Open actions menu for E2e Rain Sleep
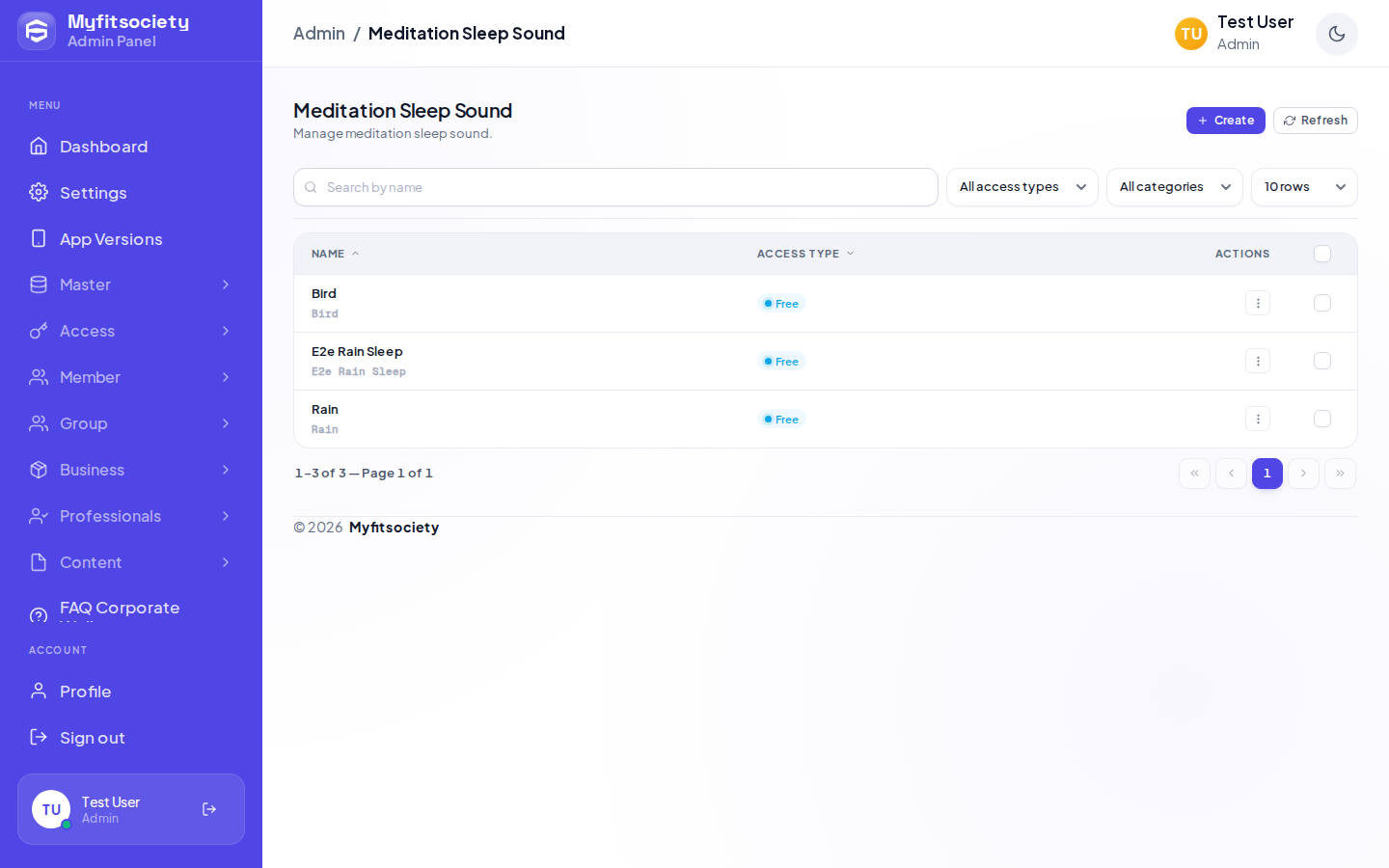The height and width of the screenshot is (868, 1389). [x=1257, y=361]
